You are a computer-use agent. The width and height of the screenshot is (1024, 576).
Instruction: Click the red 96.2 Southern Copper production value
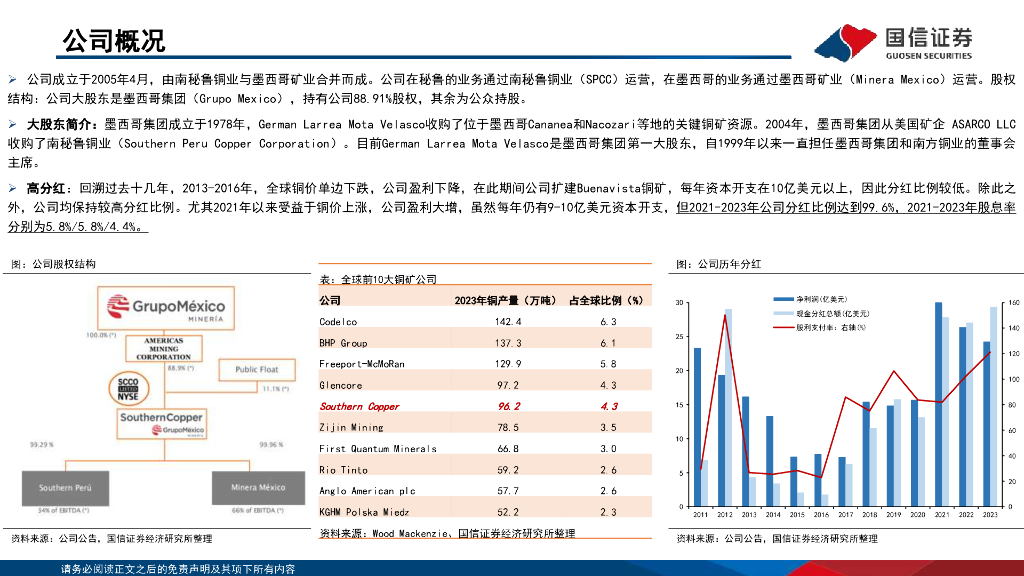pos(509,406)
